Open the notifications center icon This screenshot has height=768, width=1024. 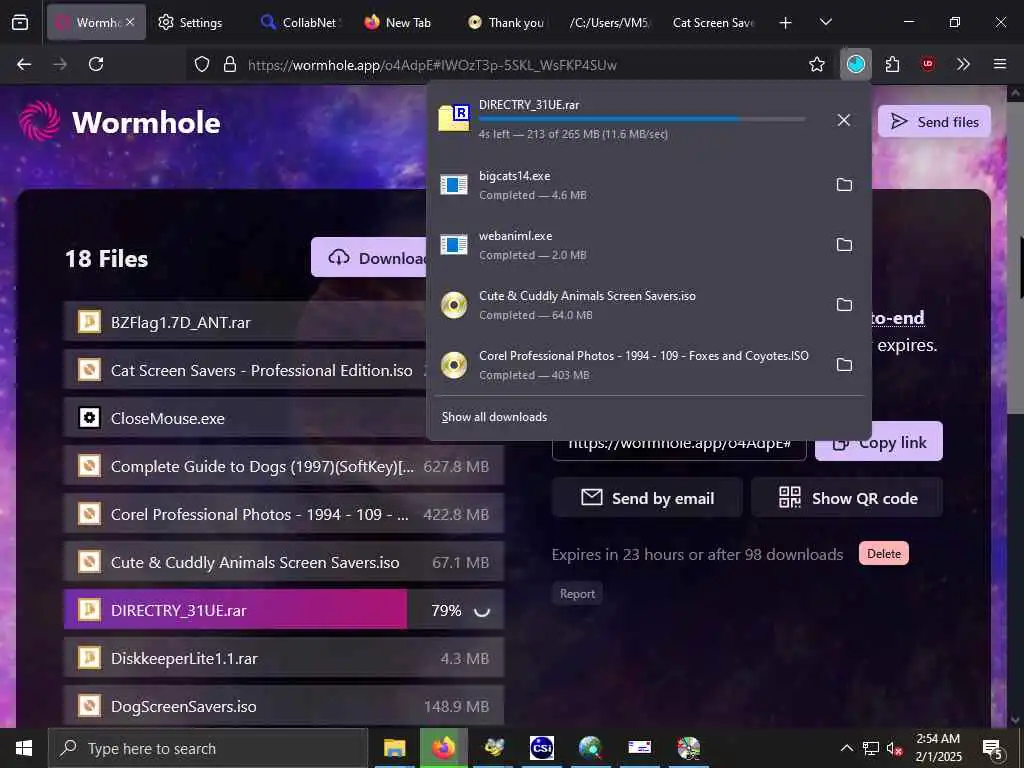(993, 749)
